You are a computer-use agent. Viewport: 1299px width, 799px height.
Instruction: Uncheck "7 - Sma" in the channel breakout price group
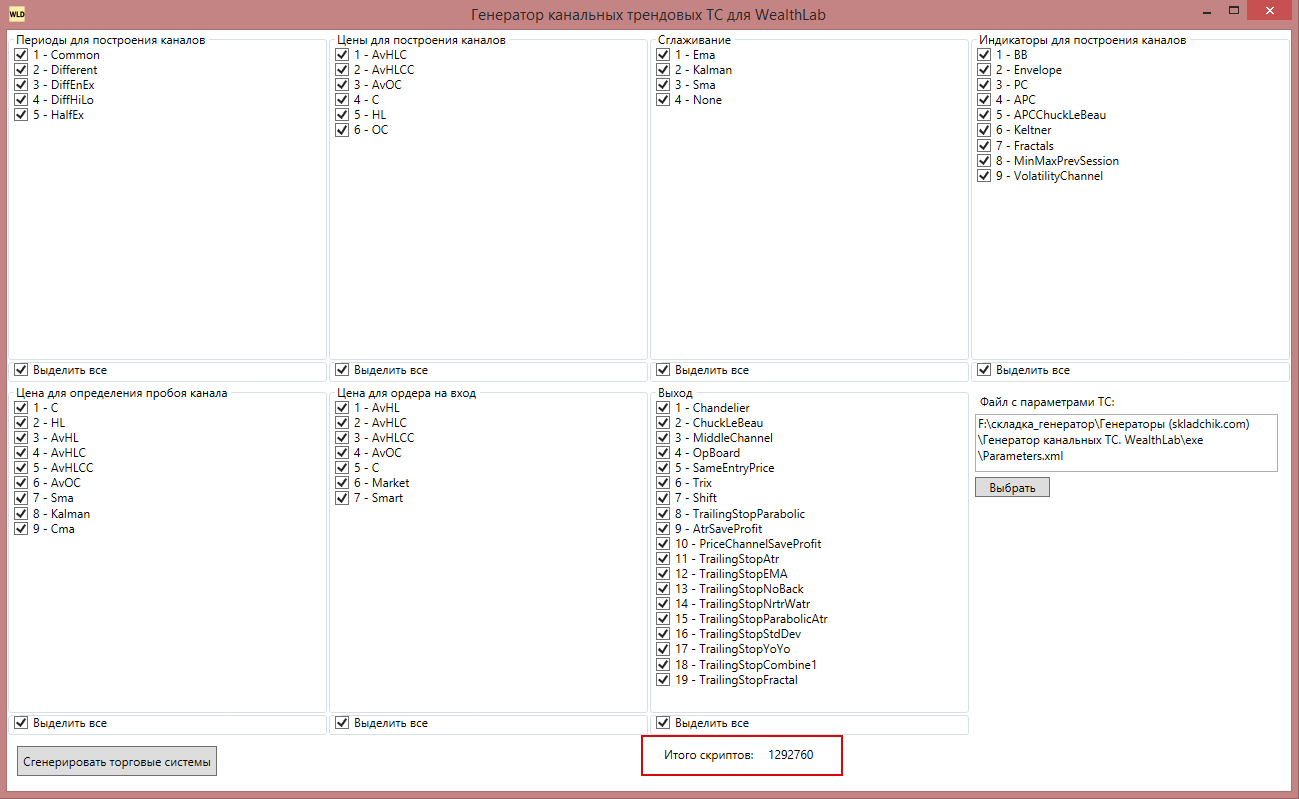21,498
